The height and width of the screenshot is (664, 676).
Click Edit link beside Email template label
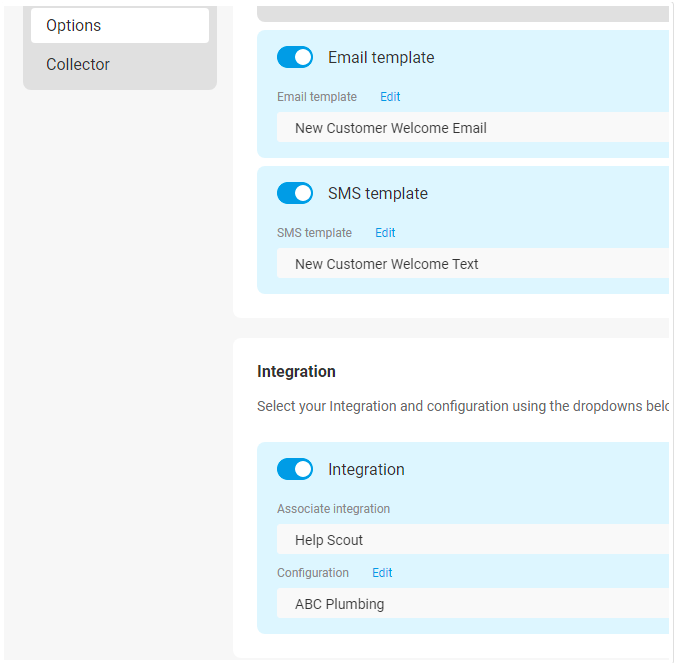point(390,97)
